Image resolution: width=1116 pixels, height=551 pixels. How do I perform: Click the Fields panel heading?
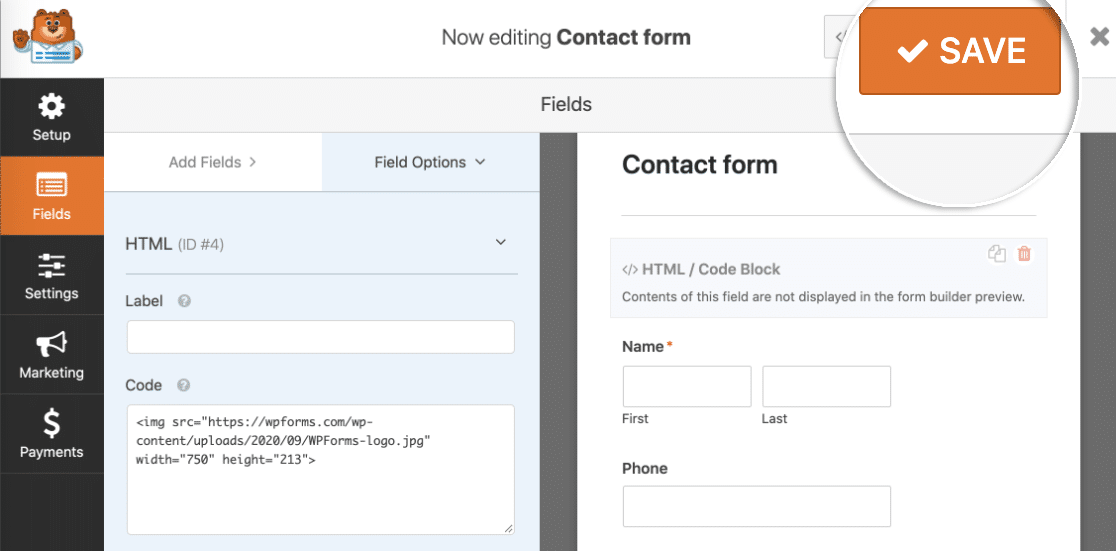pyautogui.click(x=566, y=105)
